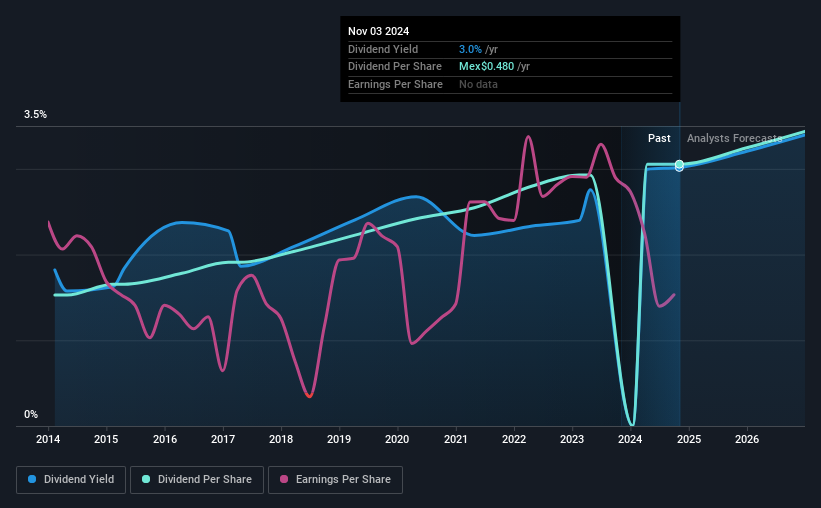Toggle the Dividend Per Share legend button

(x=197, y=480)
